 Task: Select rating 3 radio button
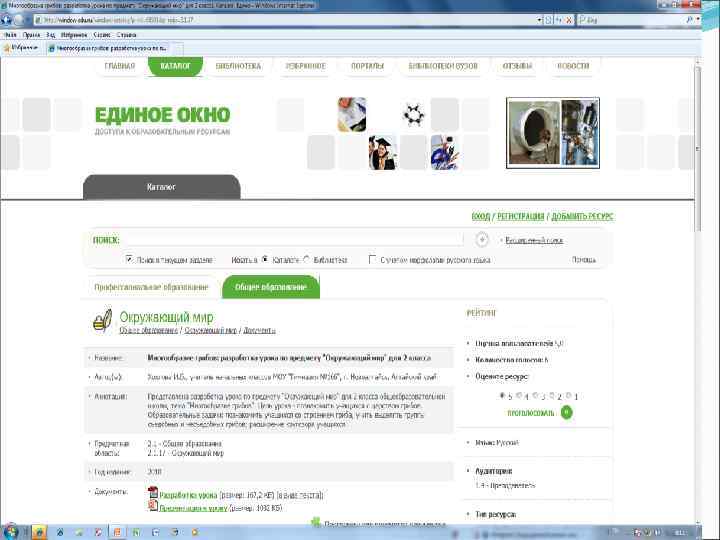[535, 395]
